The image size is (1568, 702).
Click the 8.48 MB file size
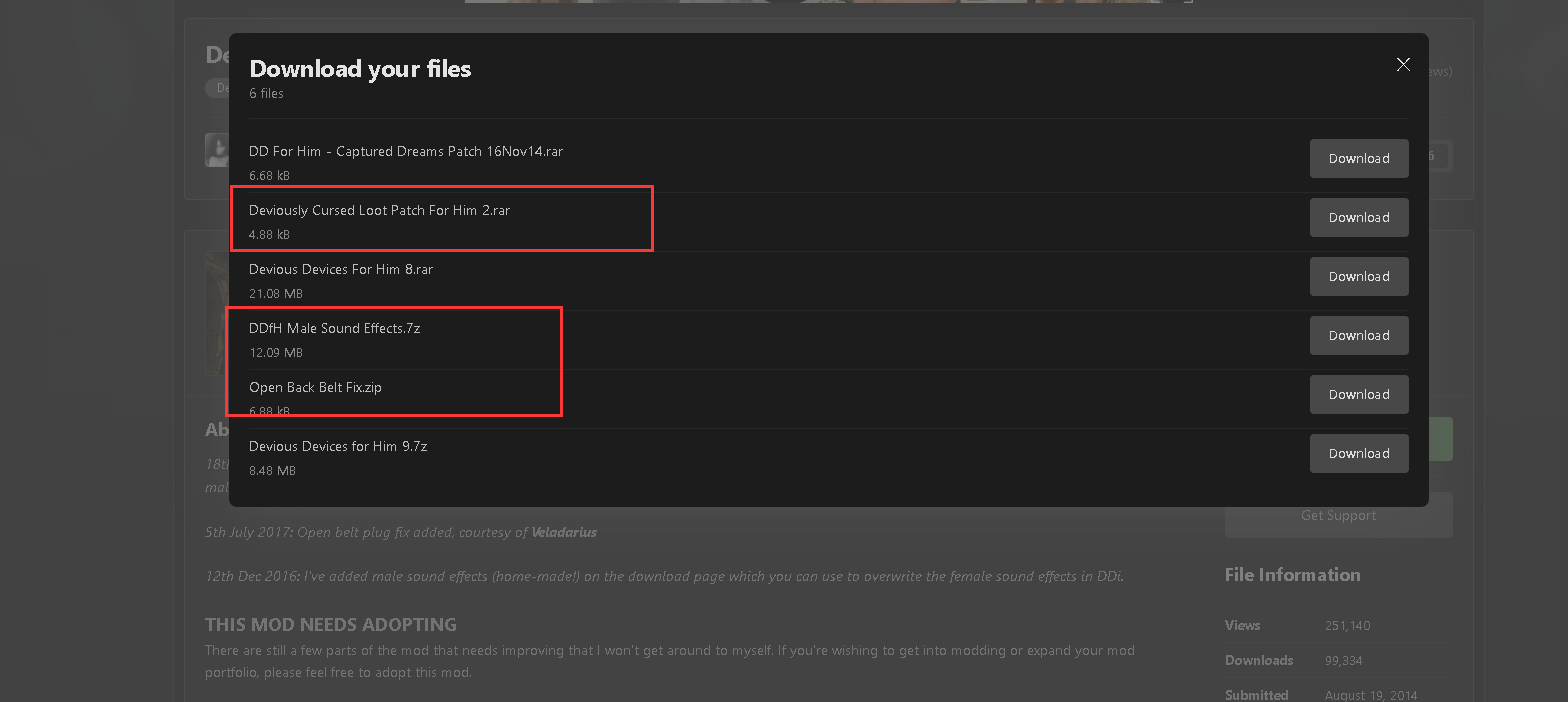[x=272, y=471]
